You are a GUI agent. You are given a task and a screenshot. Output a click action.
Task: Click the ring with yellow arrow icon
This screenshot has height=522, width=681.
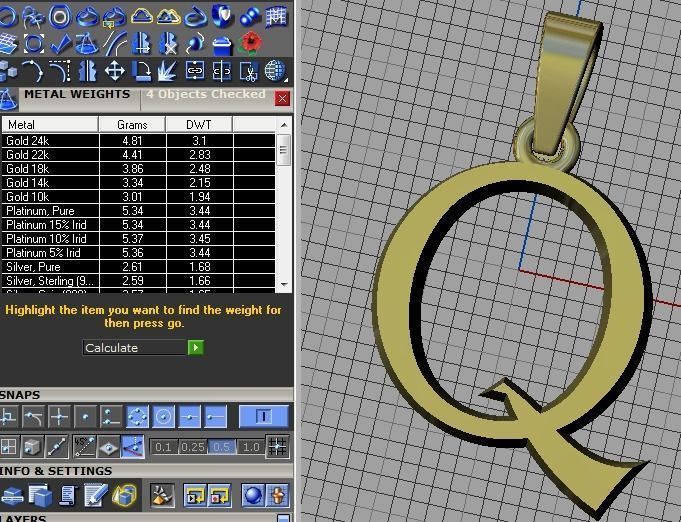[x=114, y=17]
